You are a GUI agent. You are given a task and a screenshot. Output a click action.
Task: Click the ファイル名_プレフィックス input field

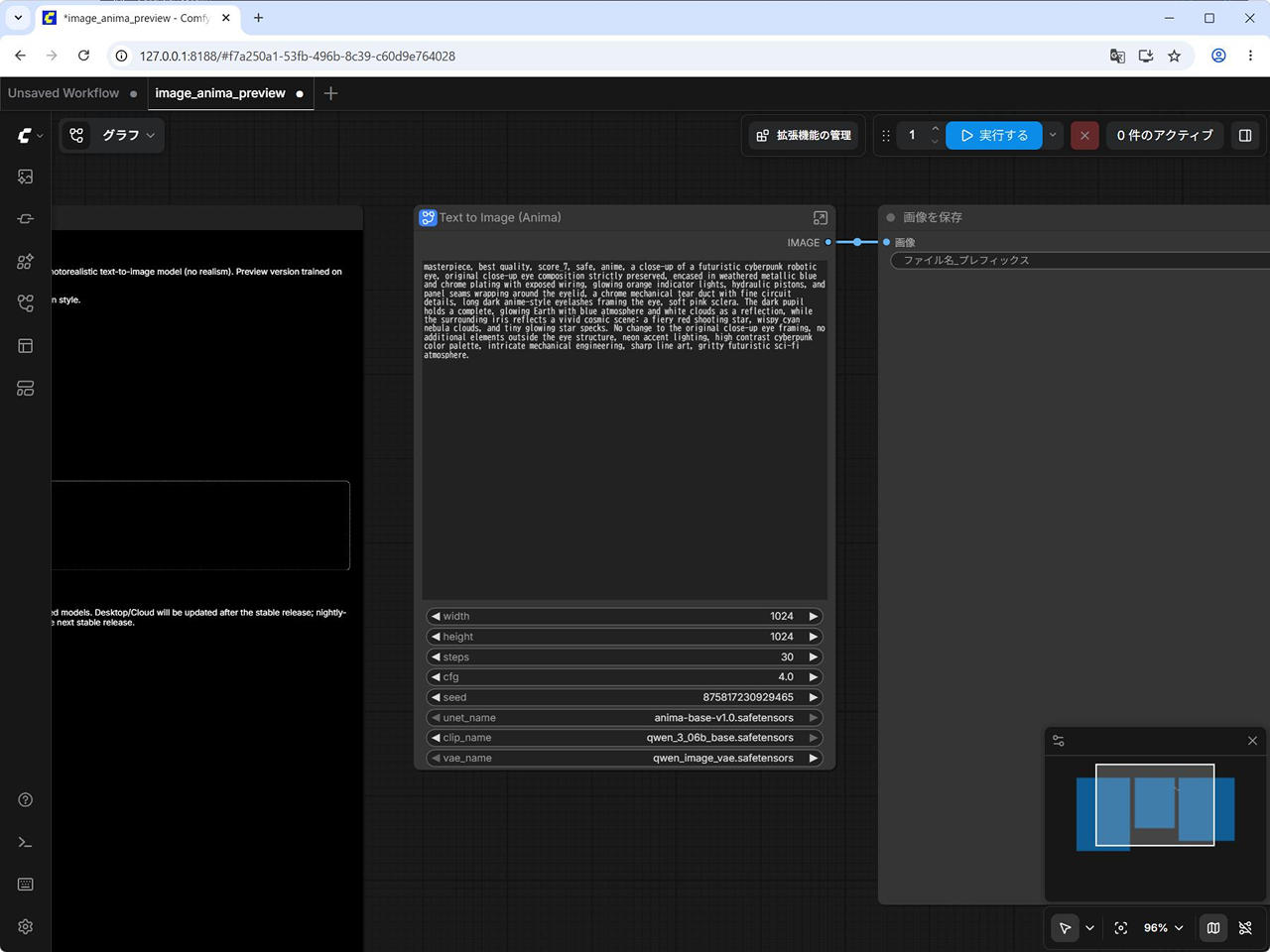[x=1079, y=260]
